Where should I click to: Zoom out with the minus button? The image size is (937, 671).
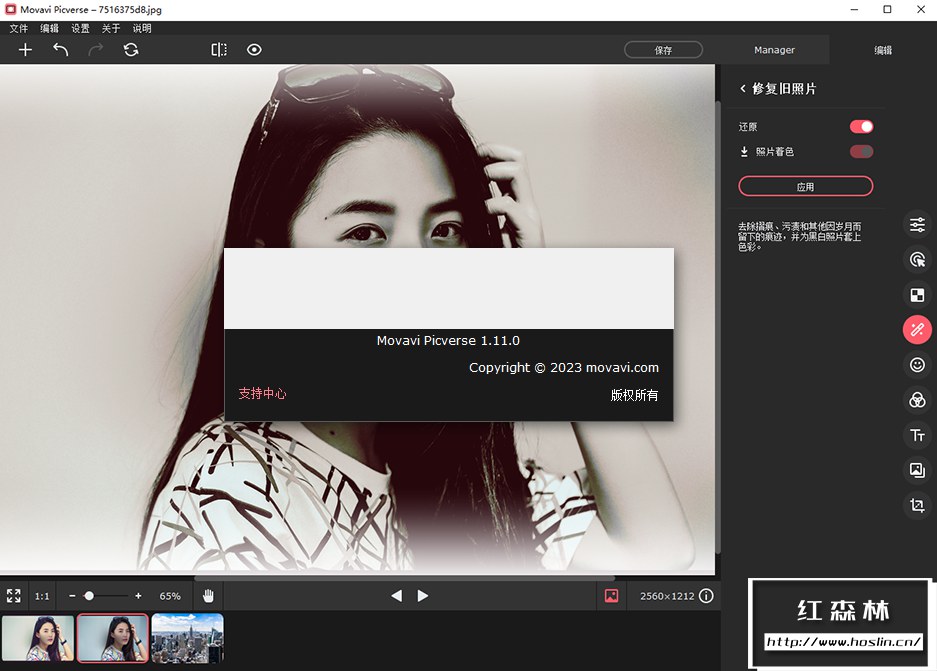point(72,596)
